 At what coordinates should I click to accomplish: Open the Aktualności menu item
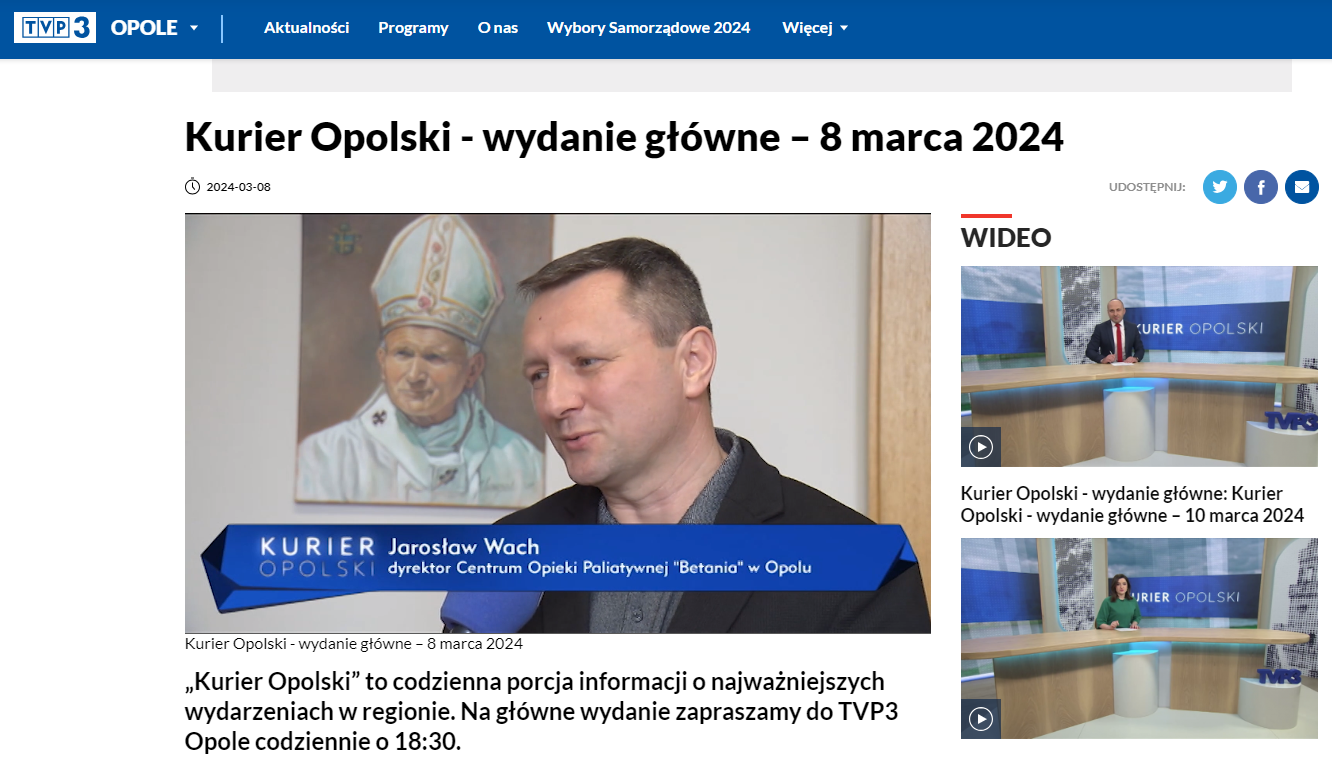[x=306, y=28]
